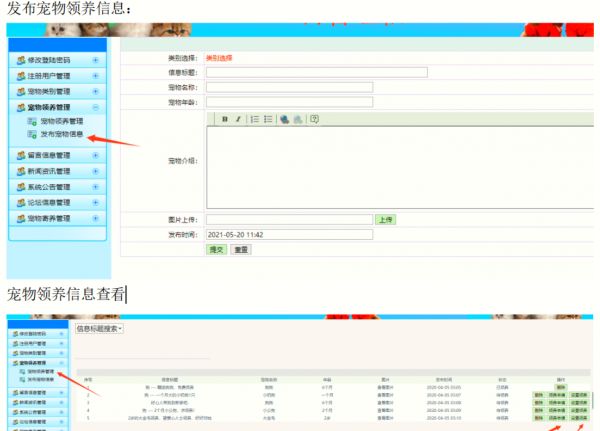The height and width of the screenshot is (431, 600).
Task: Click the 注册用户管理 icon beside the publish form
Action: (21, 76)
